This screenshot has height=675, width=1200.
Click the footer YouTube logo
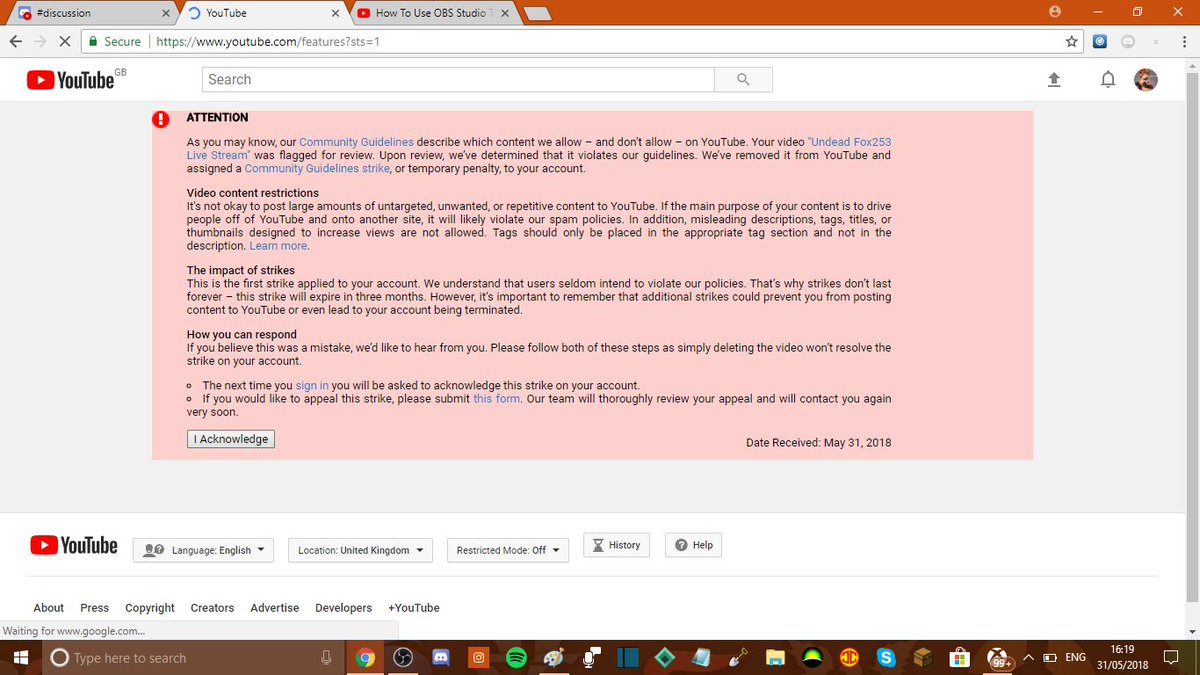pos(74,545)
